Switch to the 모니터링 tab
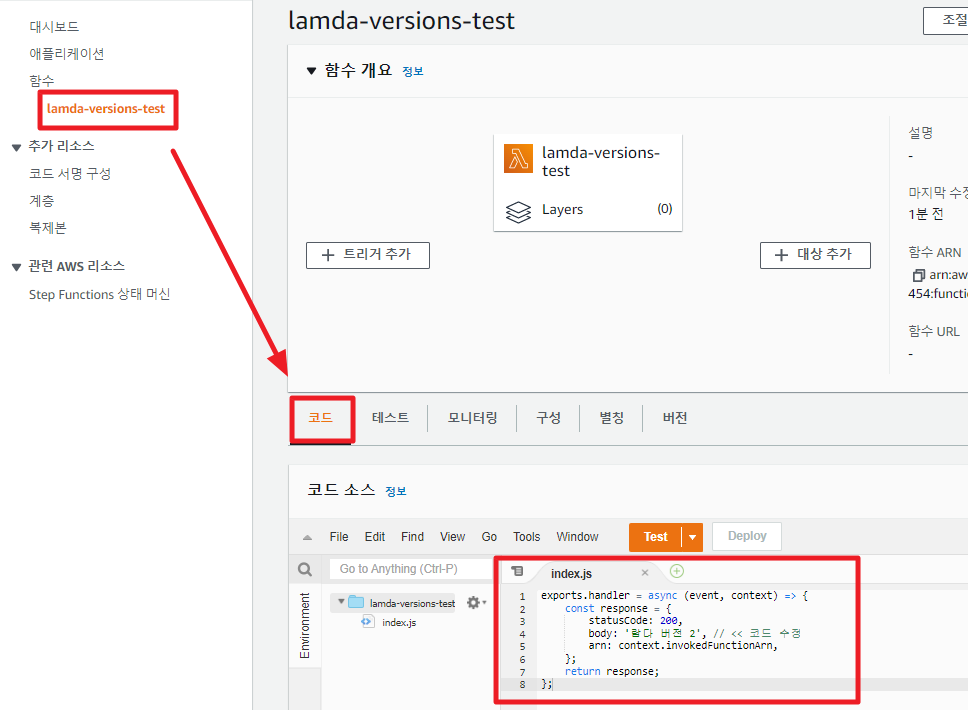Screen dimensions: 968x710 click(472, 418)
